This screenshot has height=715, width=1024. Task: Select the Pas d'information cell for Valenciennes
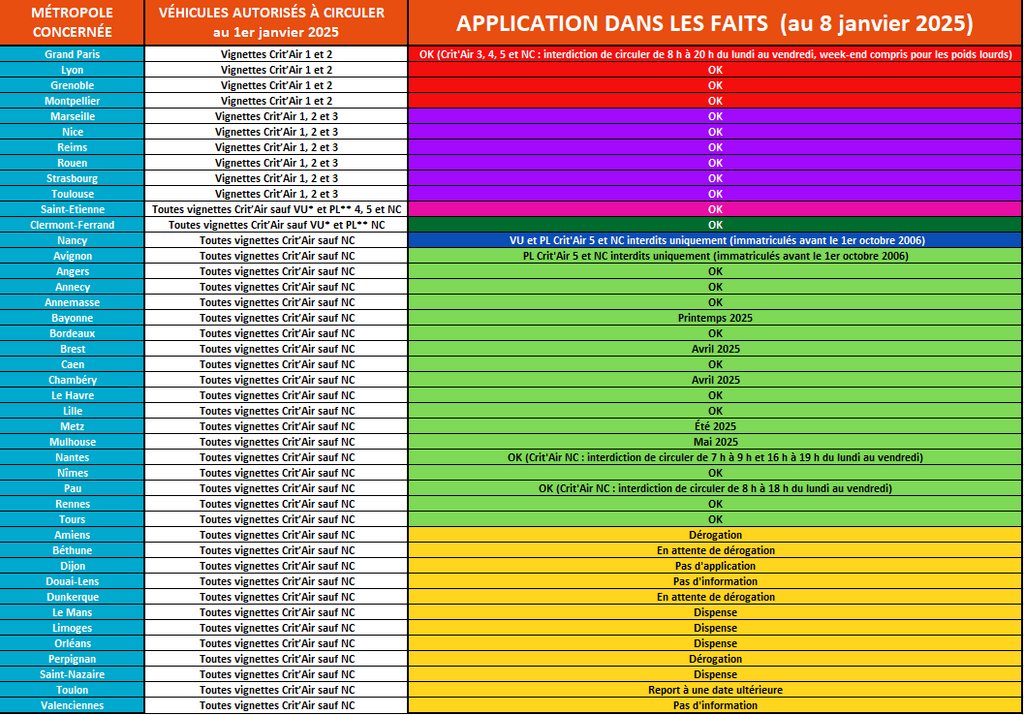click(715, 704)
